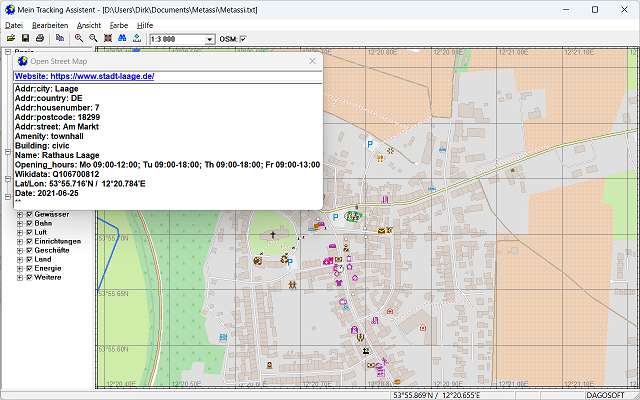The width and height of the screenshot is (640, 400).
Task: Click the church symbol on the map
Action: click(272, 236)
